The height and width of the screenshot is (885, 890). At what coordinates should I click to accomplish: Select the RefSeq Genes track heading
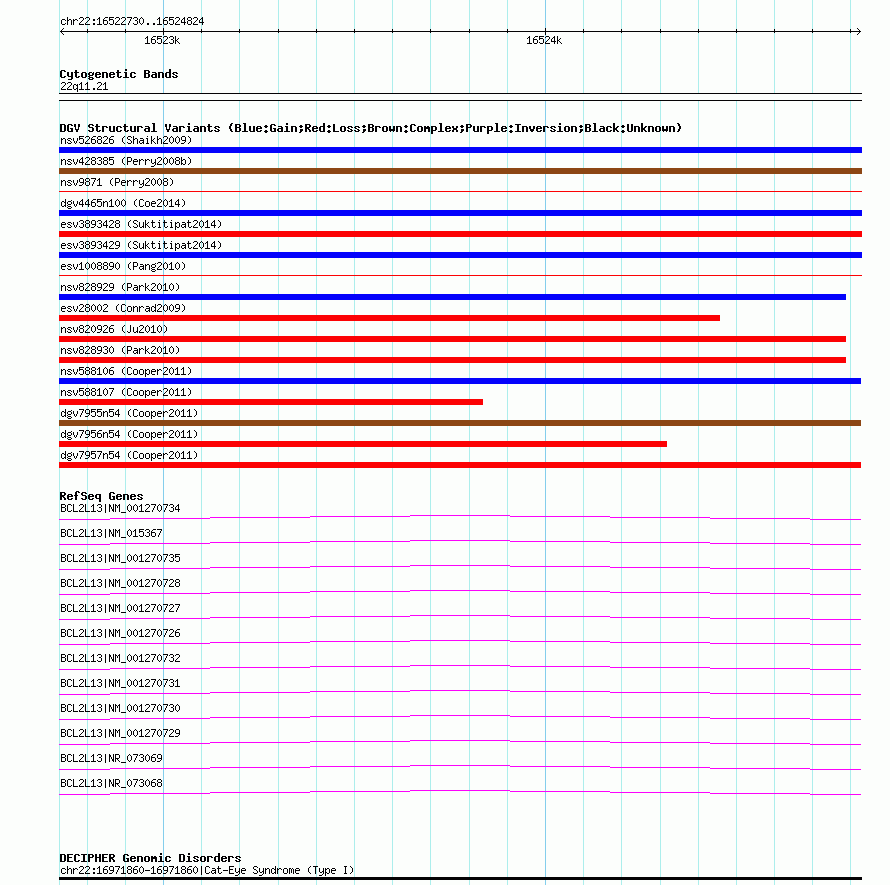click(101, 496)
